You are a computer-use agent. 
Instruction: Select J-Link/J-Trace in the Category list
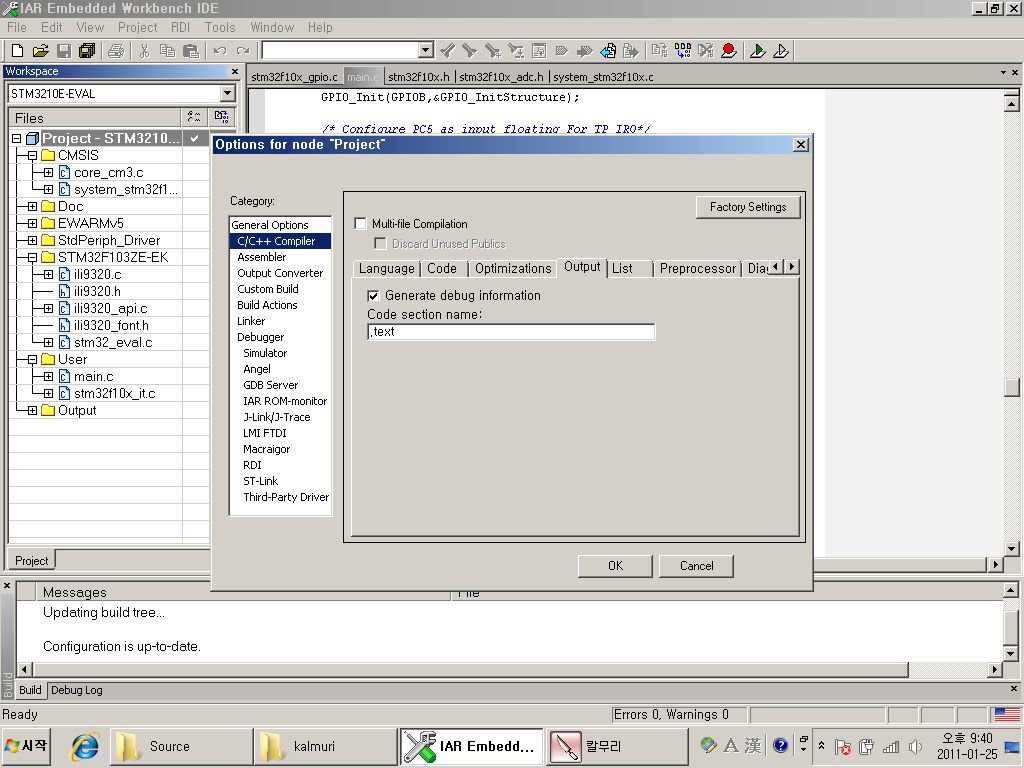pyautogui.click(x=277, y=417)
